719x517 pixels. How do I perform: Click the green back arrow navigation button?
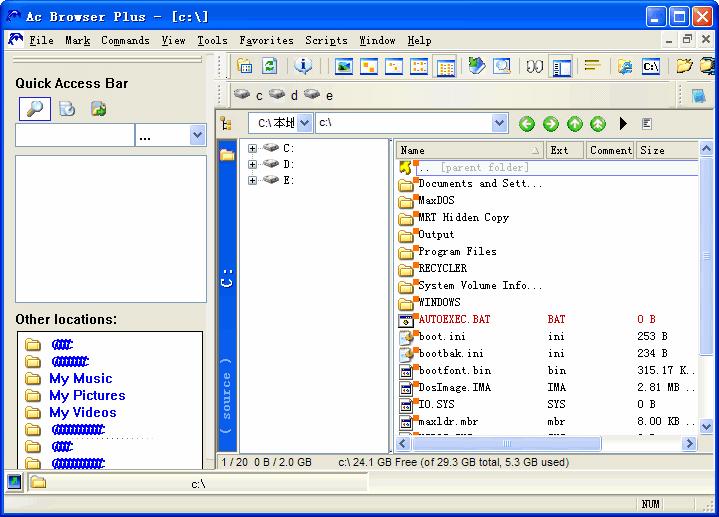527,124
